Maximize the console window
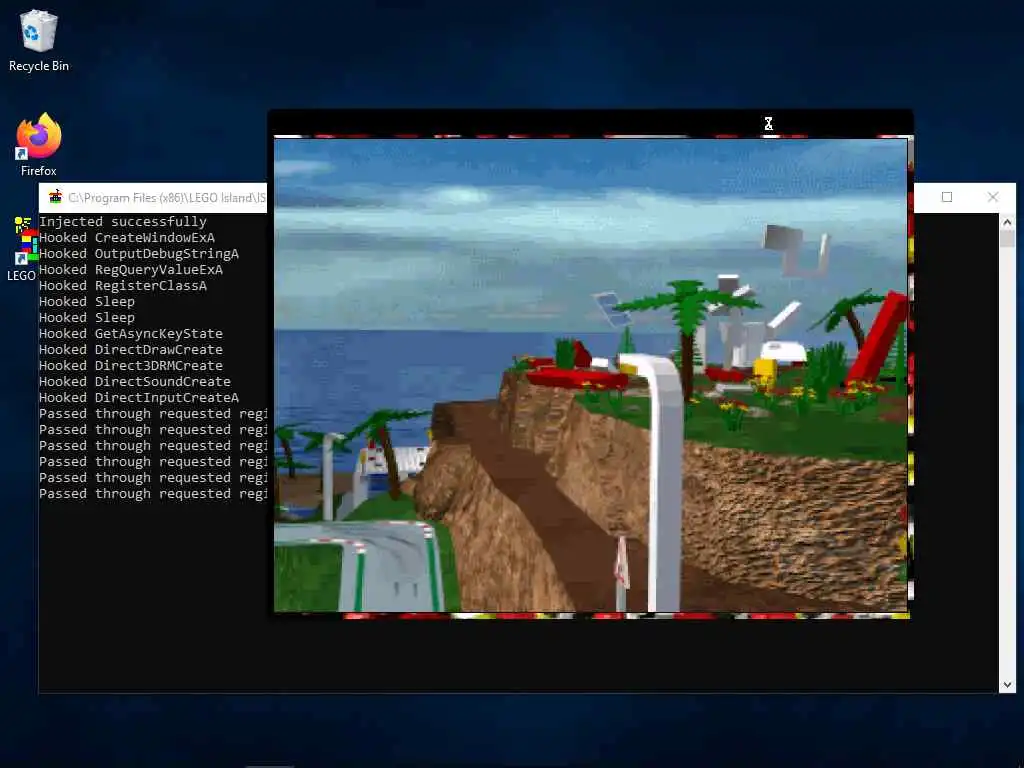Screen dimensions: 1024x768 tap(947, 197)
